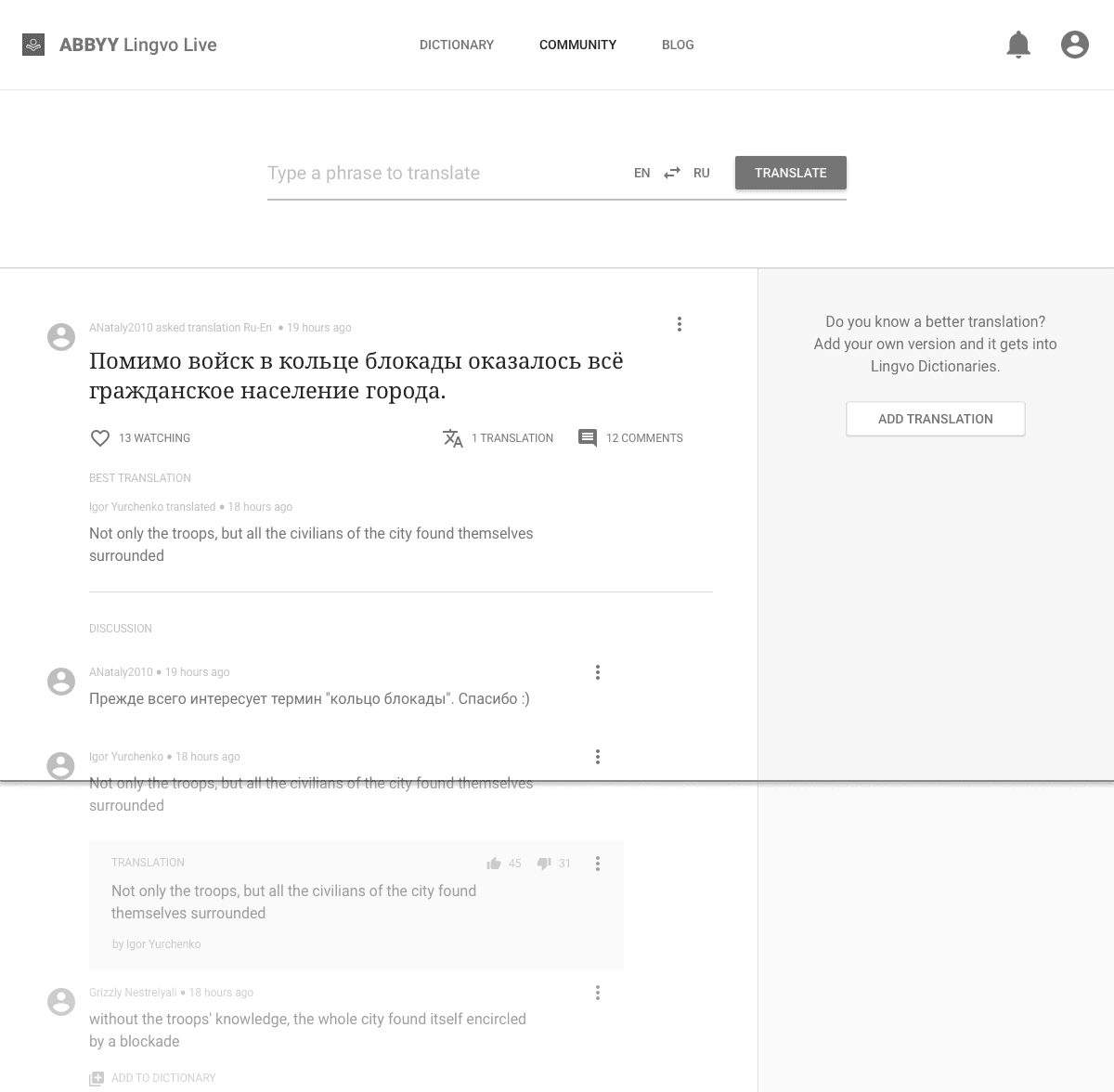This screenshot has height=1092, width=1114.
Task: Open more options for the question post
Action: [x=680, y=324]
